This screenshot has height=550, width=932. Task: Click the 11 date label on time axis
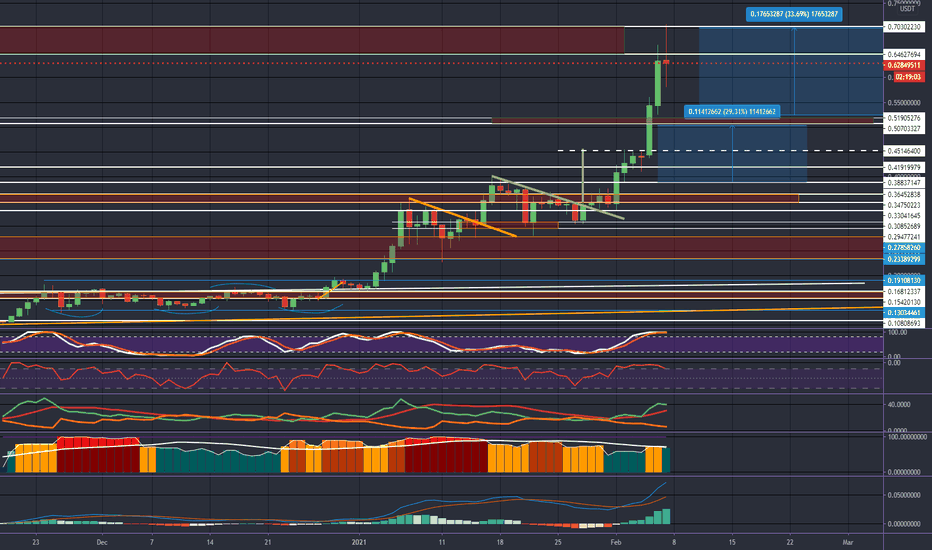442,542
